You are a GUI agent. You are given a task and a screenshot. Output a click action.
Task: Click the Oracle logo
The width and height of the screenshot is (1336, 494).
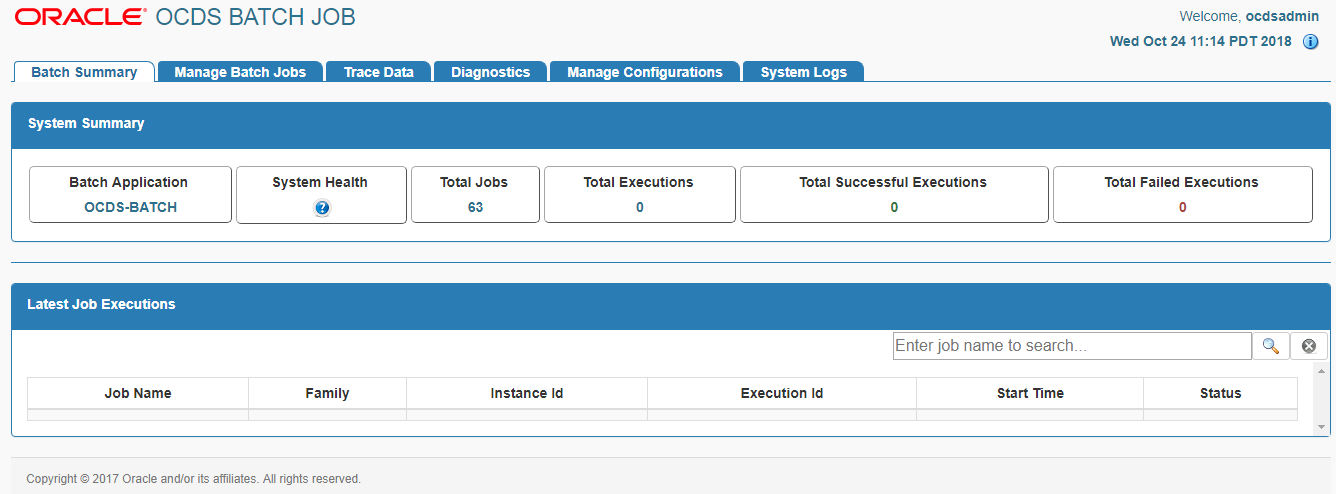[80, 17]
